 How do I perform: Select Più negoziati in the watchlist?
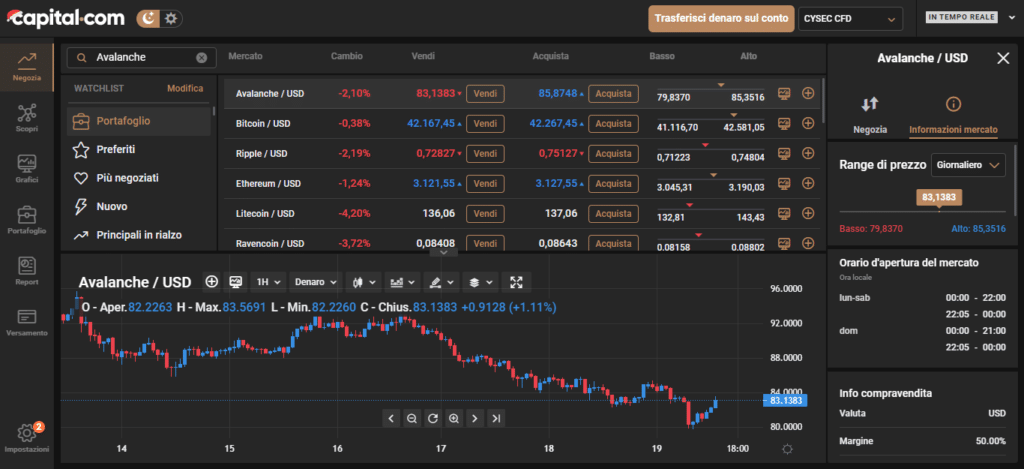click(139, 178)
